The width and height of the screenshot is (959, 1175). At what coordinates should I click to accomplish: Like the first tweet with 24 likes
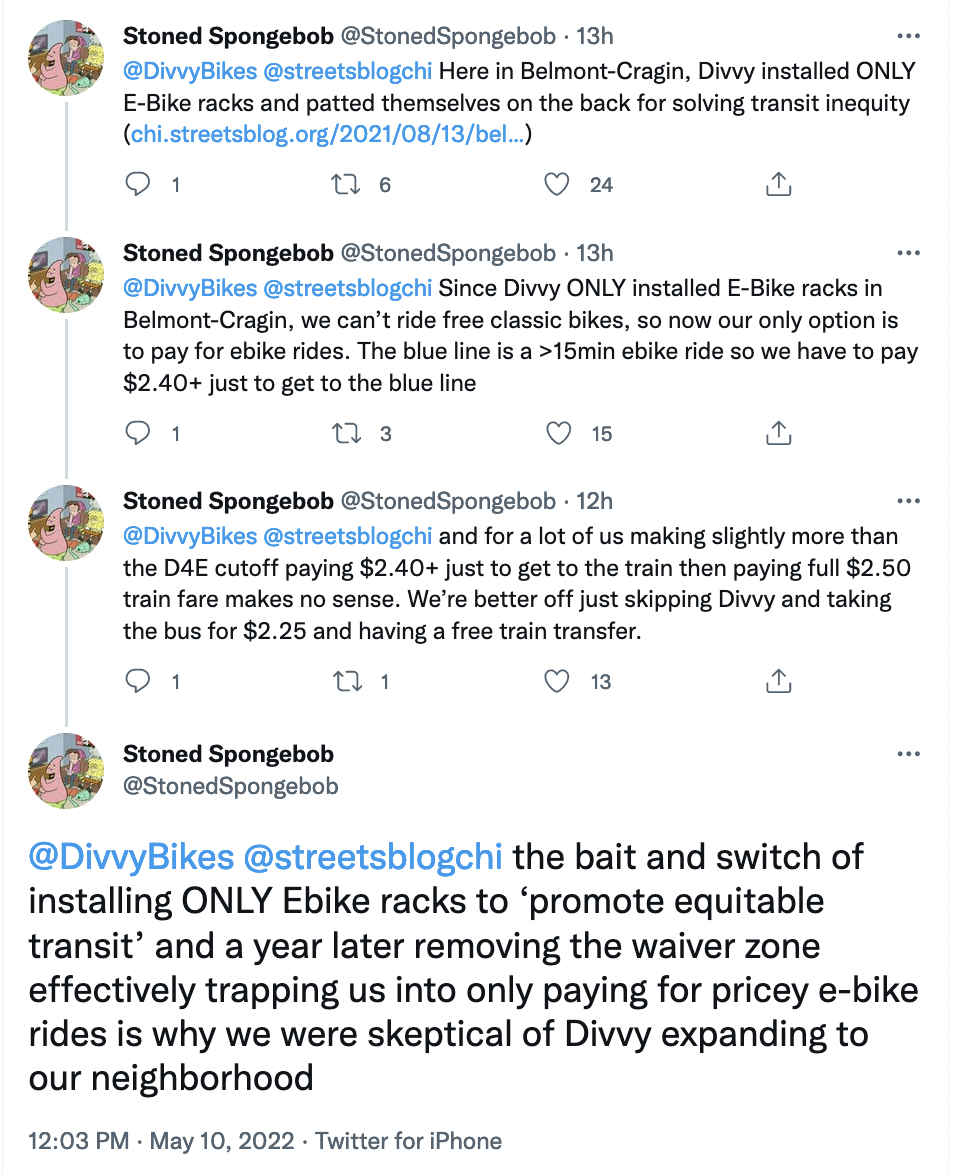click(557, 185)
